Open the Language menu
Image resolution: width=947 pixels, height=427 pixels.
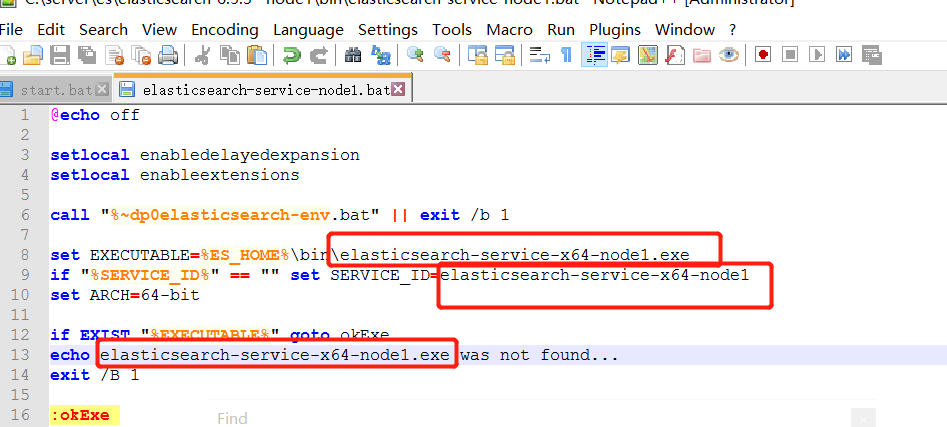point(308,30)
